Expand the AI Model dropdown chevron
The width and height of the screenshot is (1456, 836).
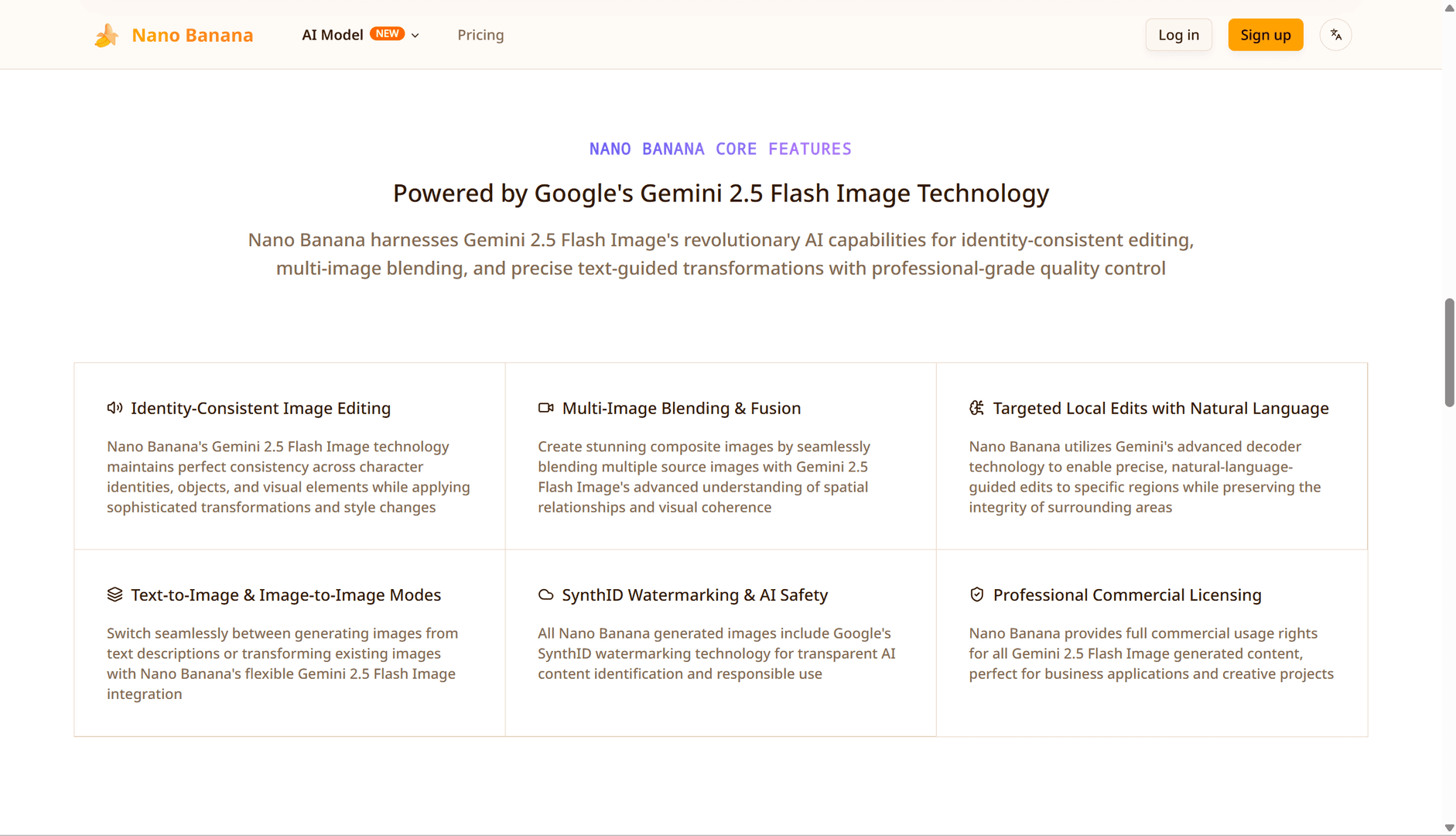415,36
